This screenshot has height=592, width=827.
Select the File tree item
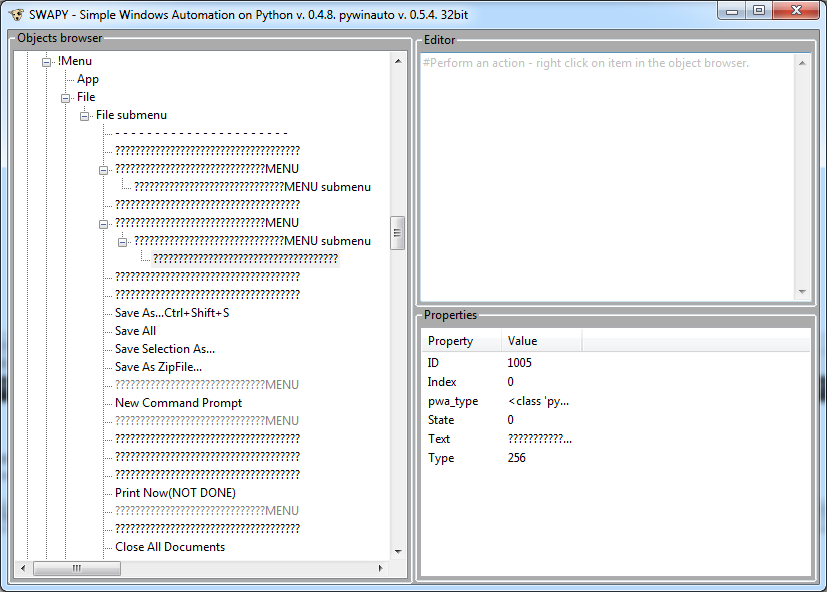(86, 97)
